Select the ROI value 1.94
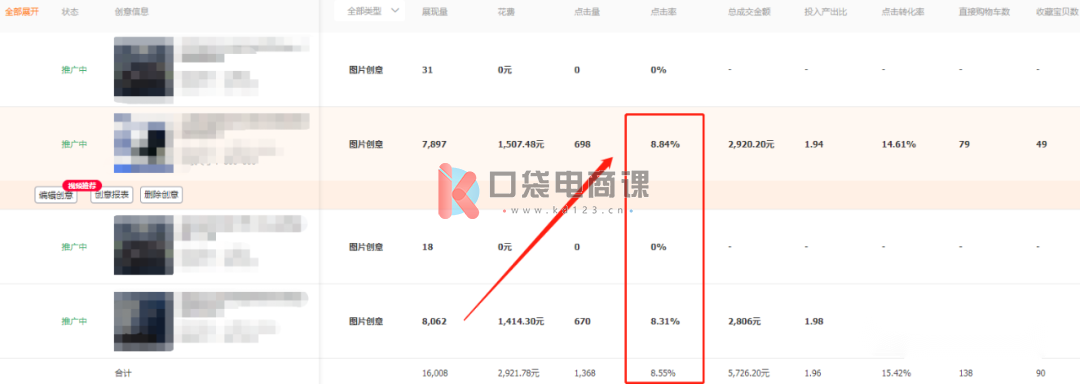The width and height of the screenshot is (1080, 384). click(812, 144)
